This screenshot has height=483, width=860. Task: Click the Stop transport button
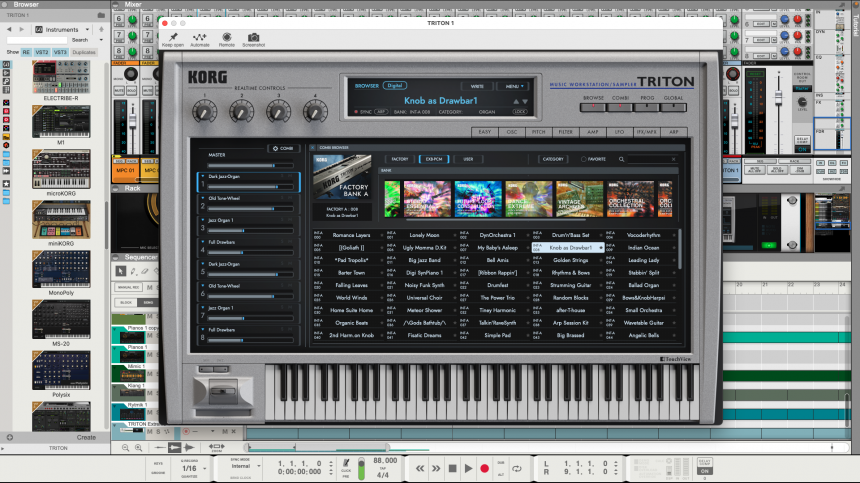[x=452, y=469]
